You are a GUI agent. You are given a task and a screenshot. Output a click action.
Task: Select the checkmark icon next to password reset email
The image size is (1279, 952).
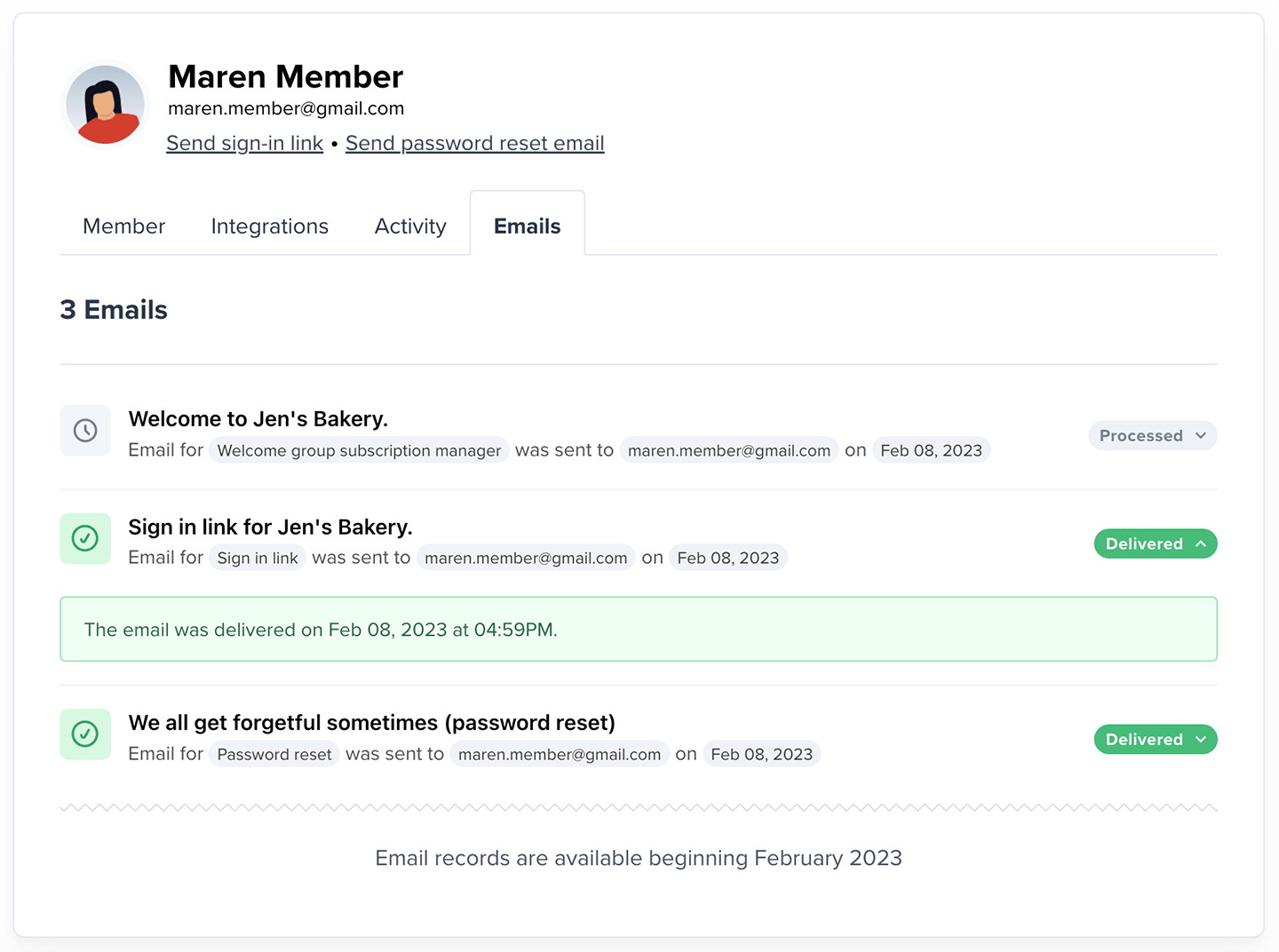point(84,734)
